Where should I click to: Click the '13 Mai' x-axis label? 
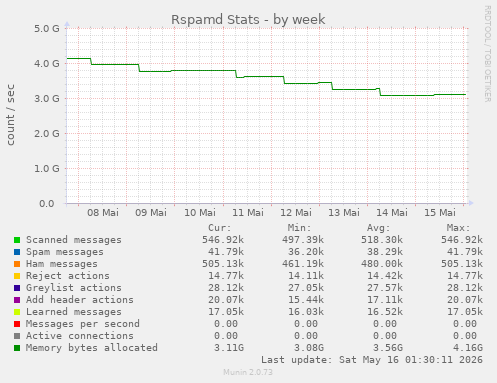(344, 213)
